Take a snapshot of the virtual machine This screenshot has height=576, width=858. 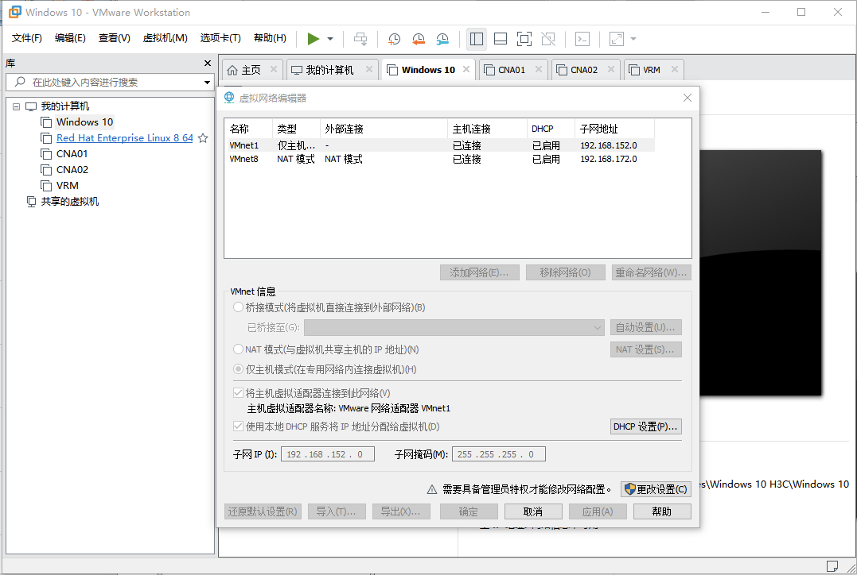point(394,39)
